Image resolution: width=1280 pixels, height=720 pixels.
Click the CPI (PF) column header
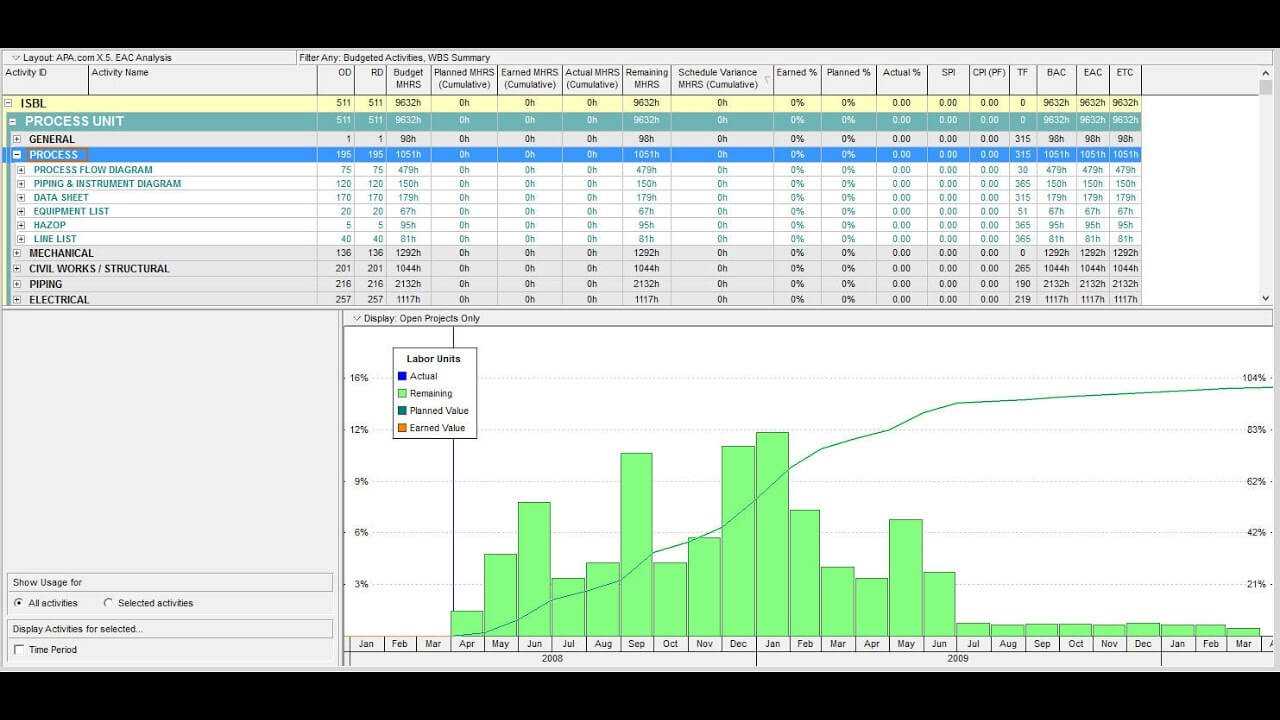pyautogui.click(x=989, y=80)
